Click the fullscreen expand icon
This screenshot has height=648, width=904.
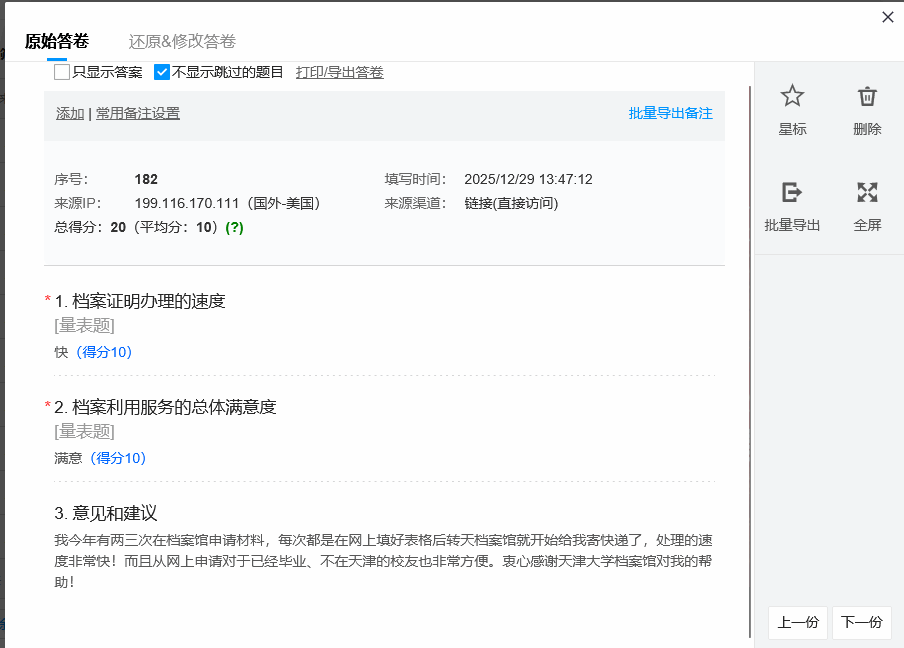tap(867, 192)
